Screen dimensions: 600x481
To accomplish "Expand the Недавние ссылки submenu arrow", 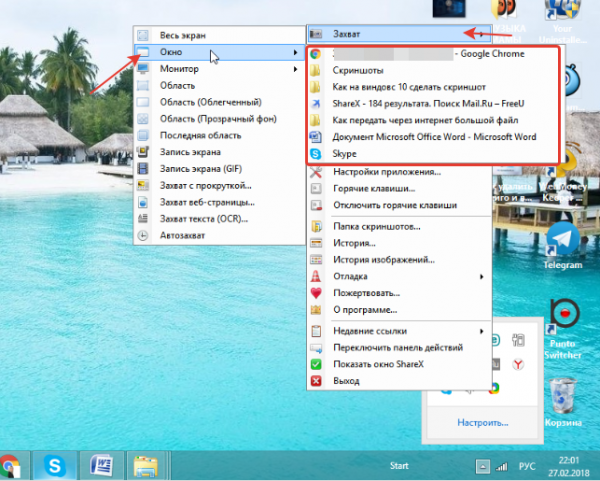I will tap(482, 331).
